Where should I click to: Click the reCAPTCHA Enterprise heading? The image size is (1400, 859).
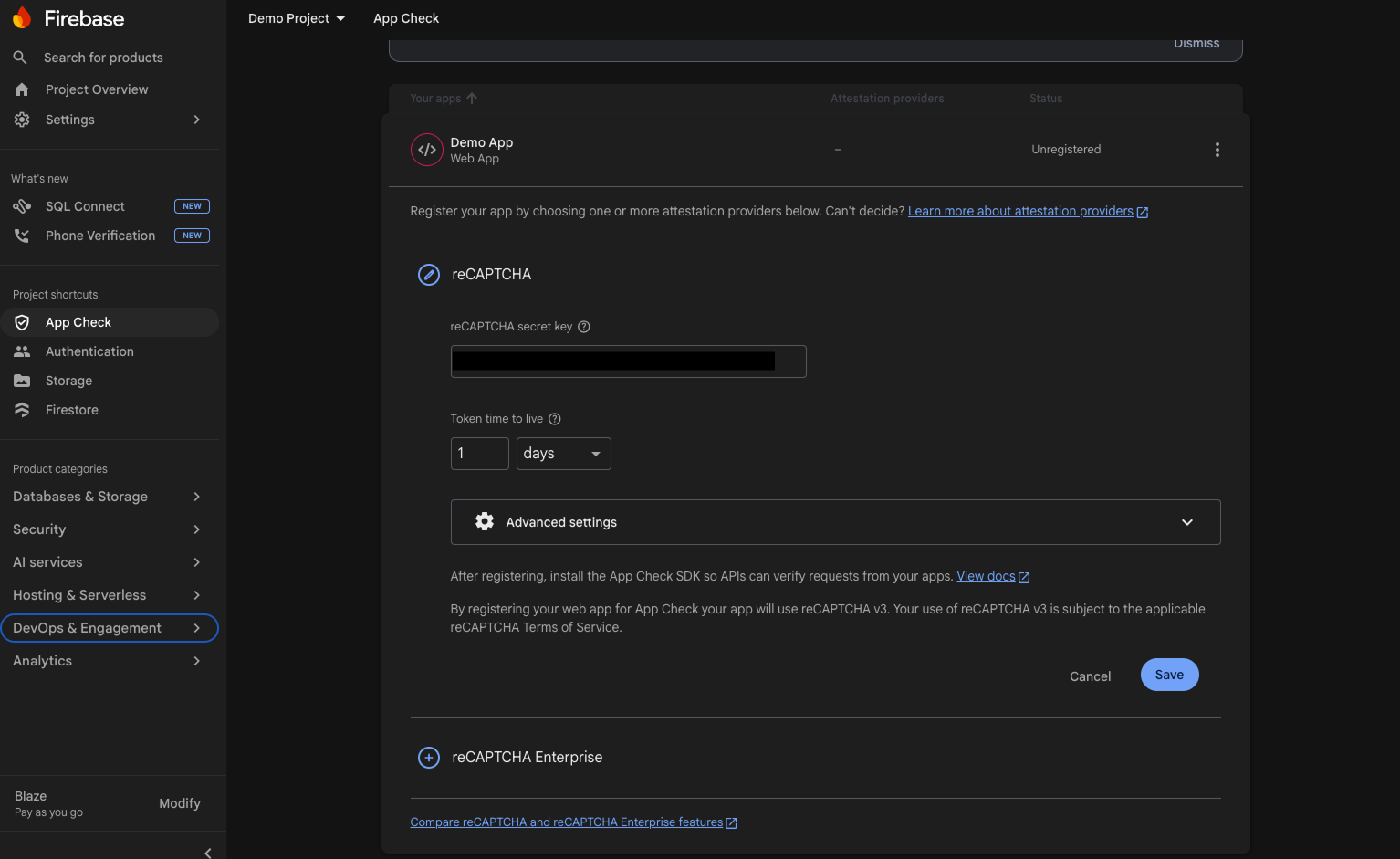pyautogui.click(x=528, y=758)
